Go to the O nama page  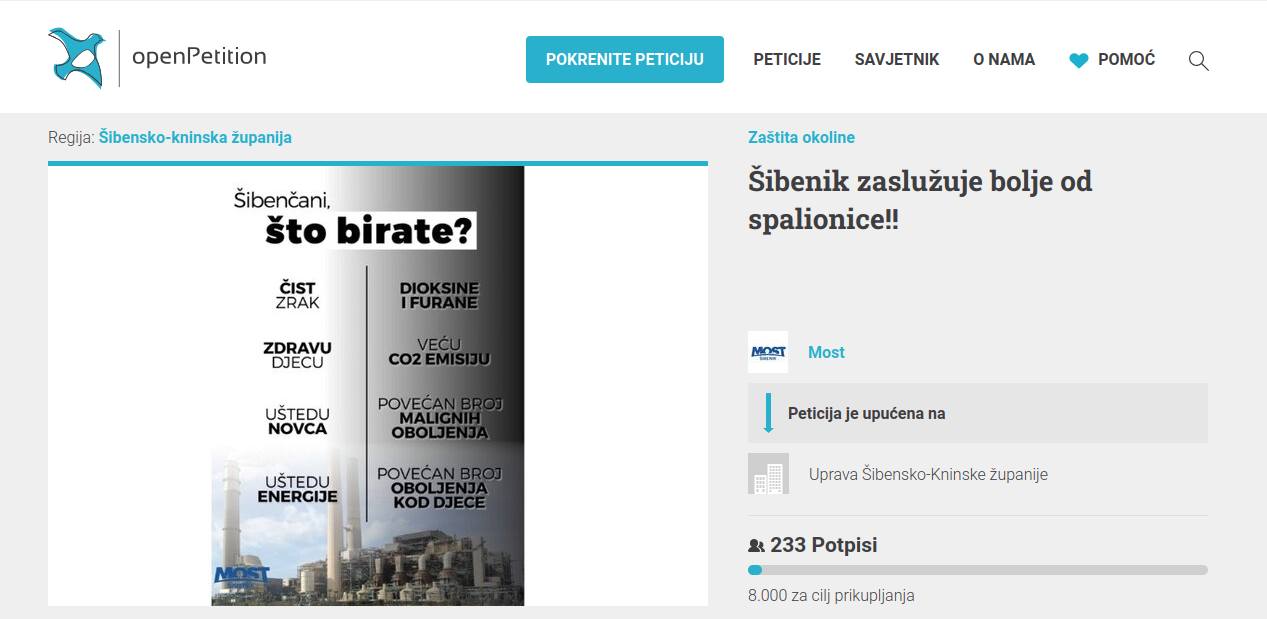coord(1004,60)
